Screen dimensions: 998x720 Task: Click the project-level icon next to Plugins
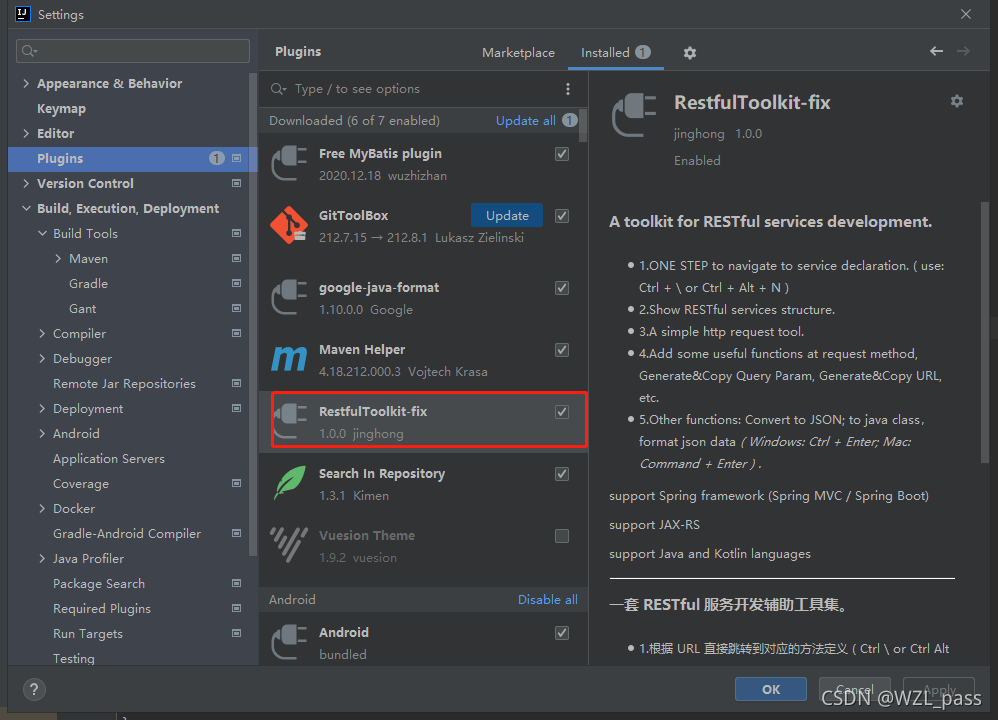(237, 159)
